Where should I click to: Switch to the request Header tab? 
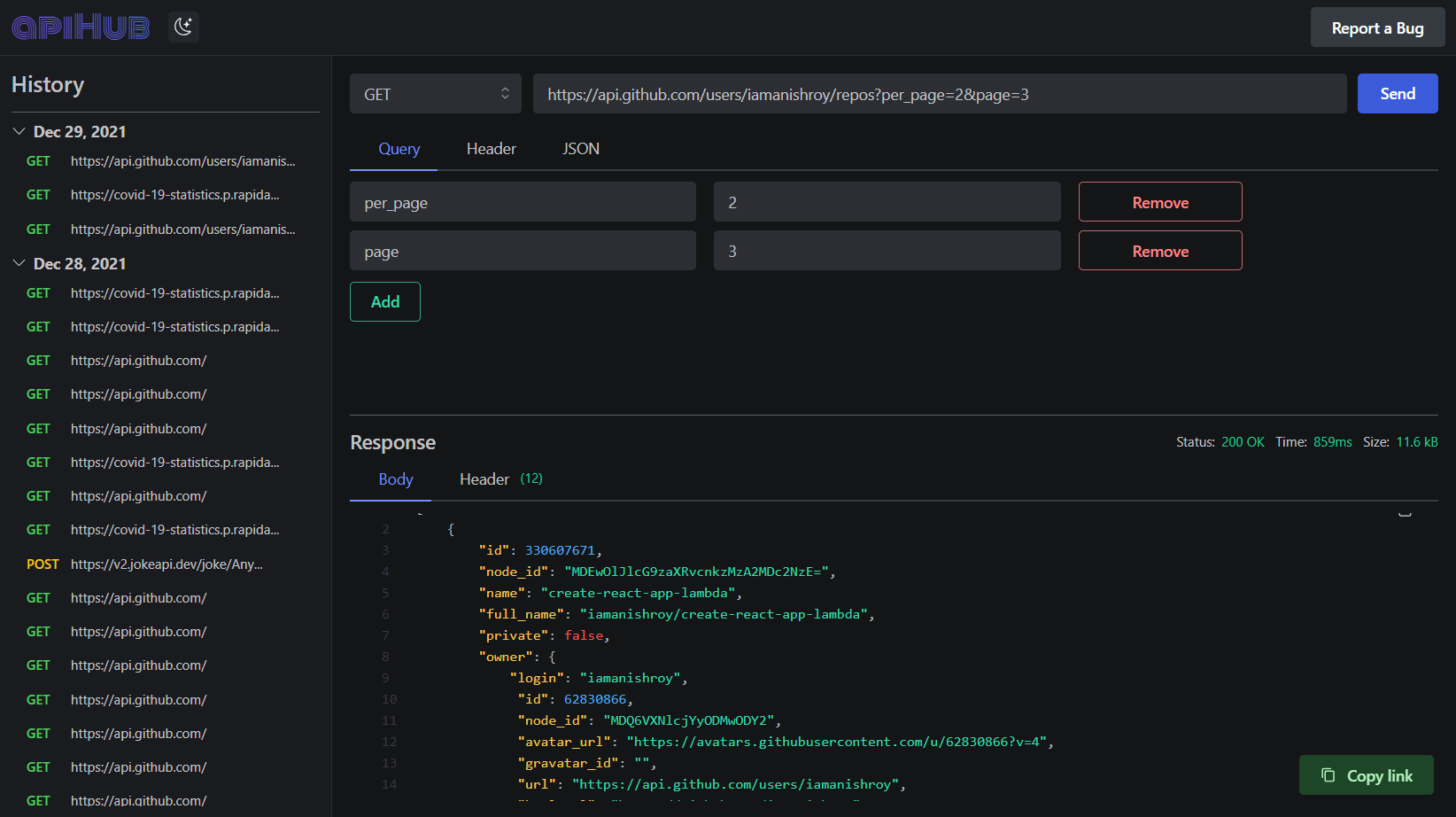pos(491,149)
